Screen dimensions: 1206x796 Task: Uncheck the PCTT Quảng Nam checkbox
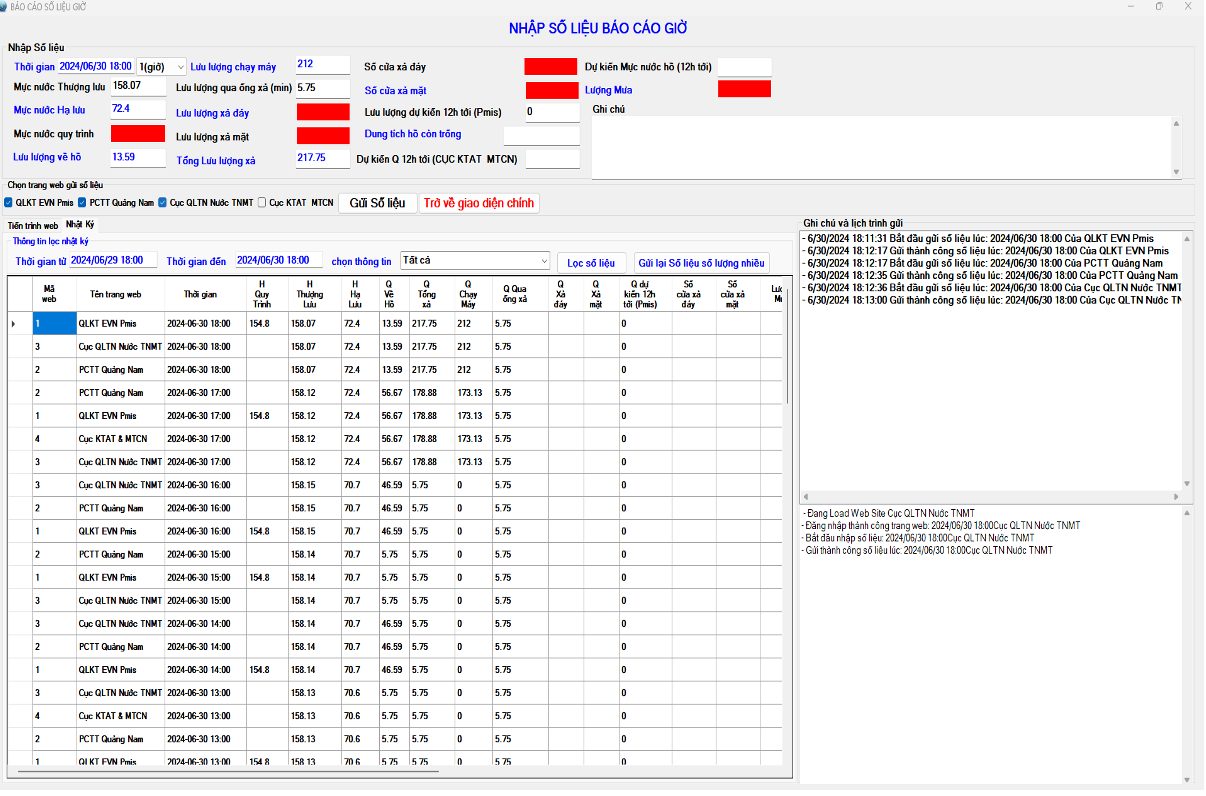[83, 203]
